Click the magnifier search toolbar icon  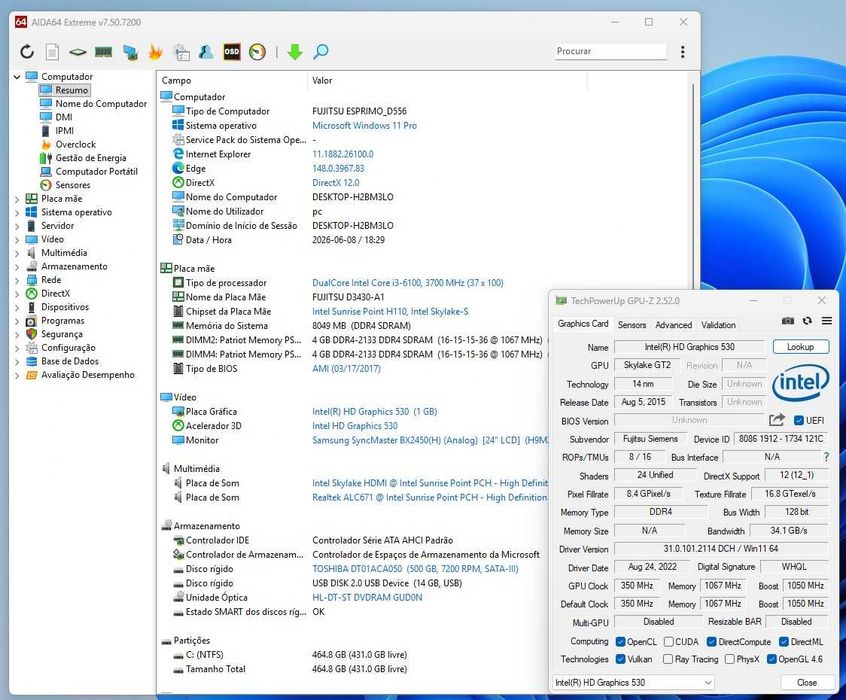[321, 52]
